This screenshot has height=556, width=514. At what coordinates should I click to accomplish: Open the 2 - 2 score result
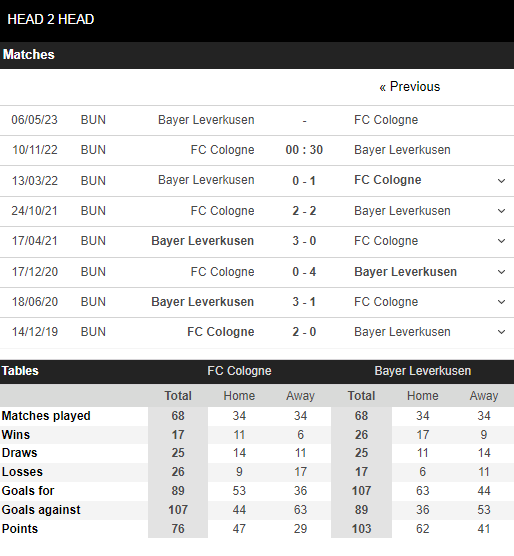pos(304,211)
